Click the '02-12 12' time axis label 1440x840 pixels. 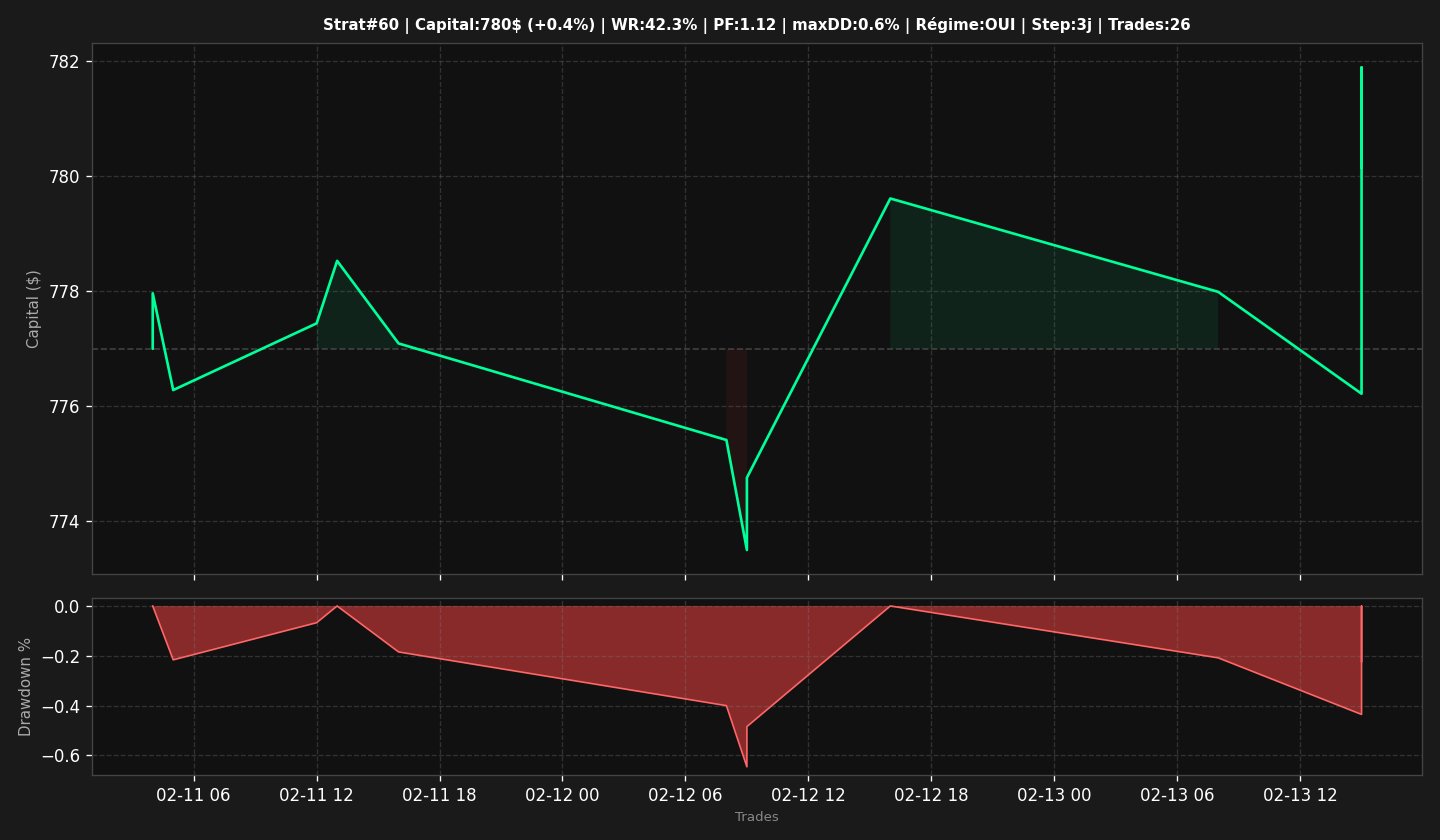808,796
